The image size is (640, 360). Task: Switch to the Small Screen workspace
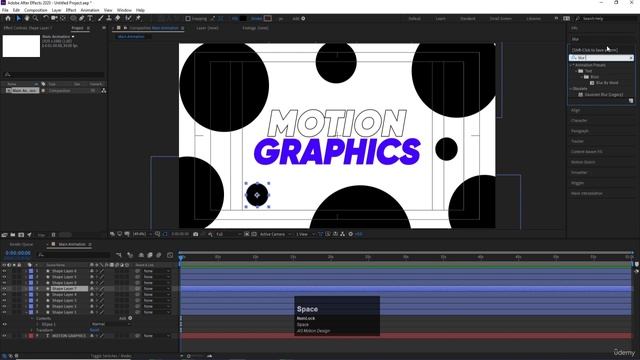pyautogui.click(x=500, y=19)
